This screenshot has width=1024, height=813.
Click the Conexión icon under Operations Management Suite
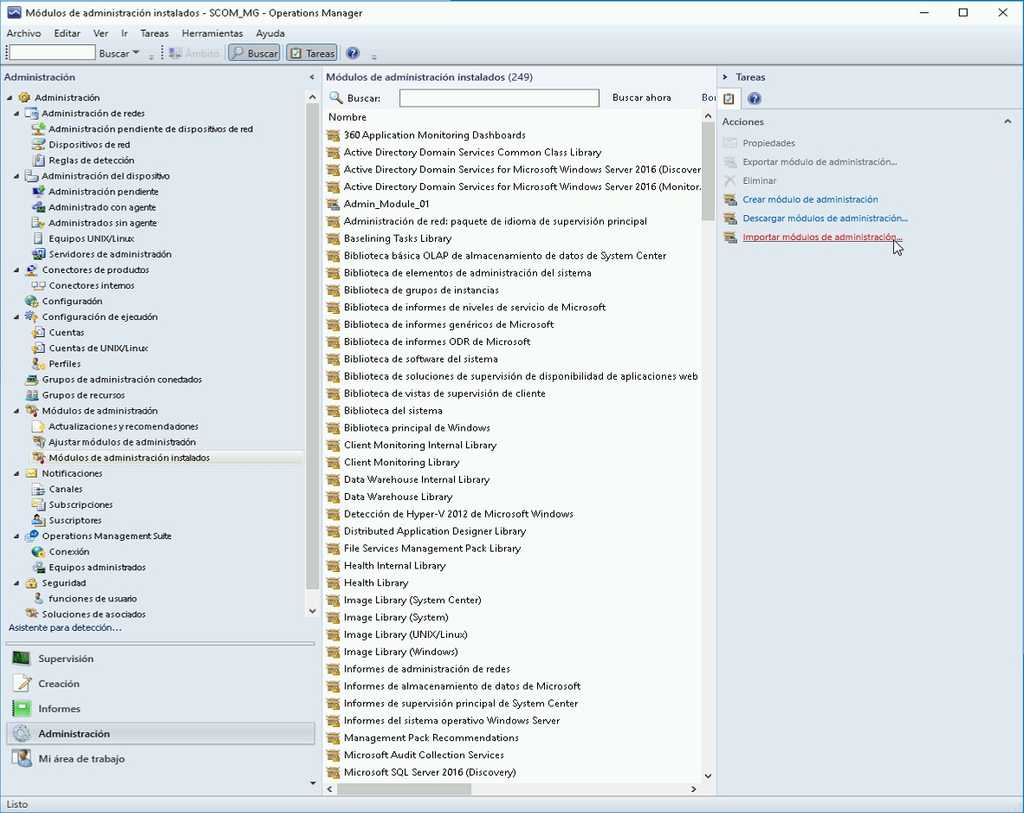pos(39,552)
